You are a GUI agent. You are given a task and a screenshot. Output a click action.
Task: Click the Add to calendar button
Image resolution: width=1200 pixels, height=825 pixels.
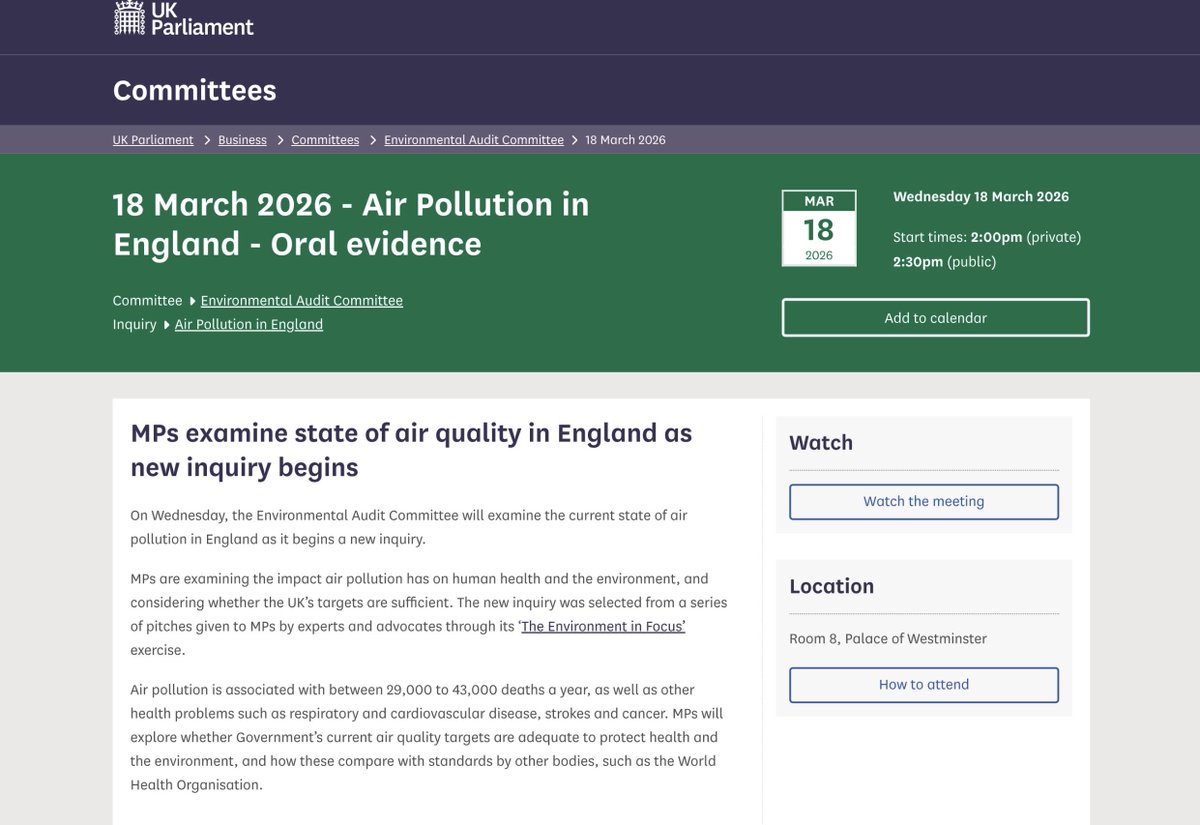coord(935,317)
